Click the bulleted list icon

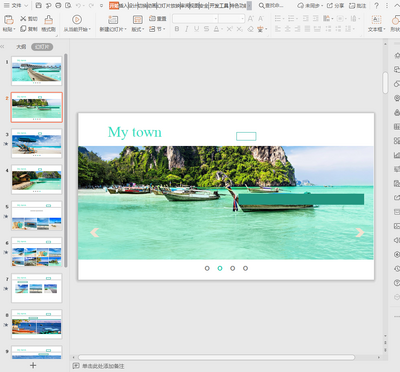(x=278, y=19)
